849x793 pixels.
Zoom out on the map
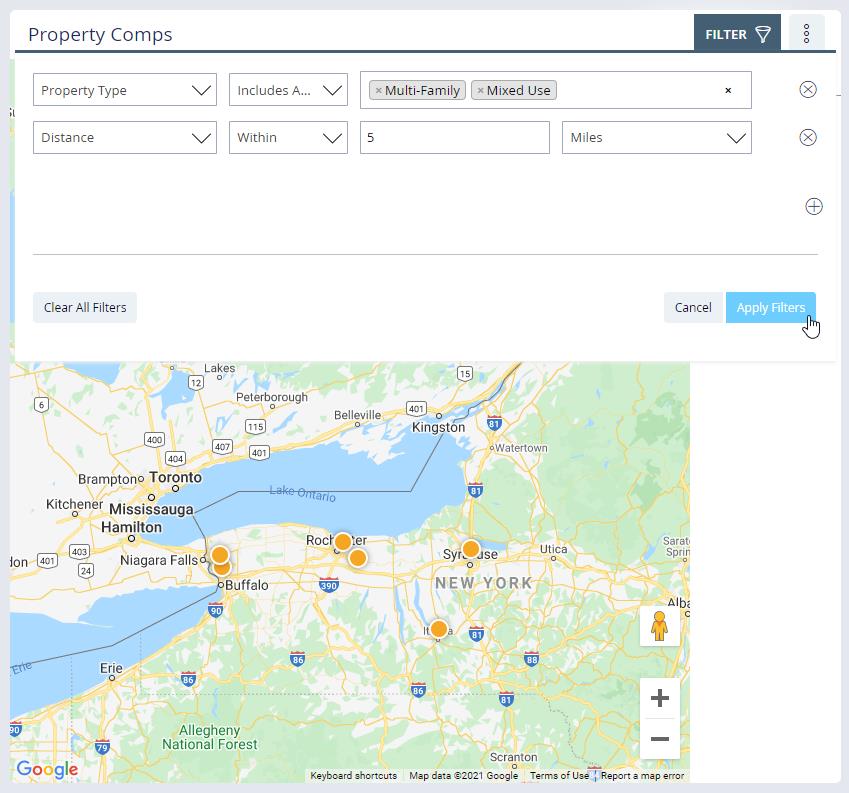(660, 739)
